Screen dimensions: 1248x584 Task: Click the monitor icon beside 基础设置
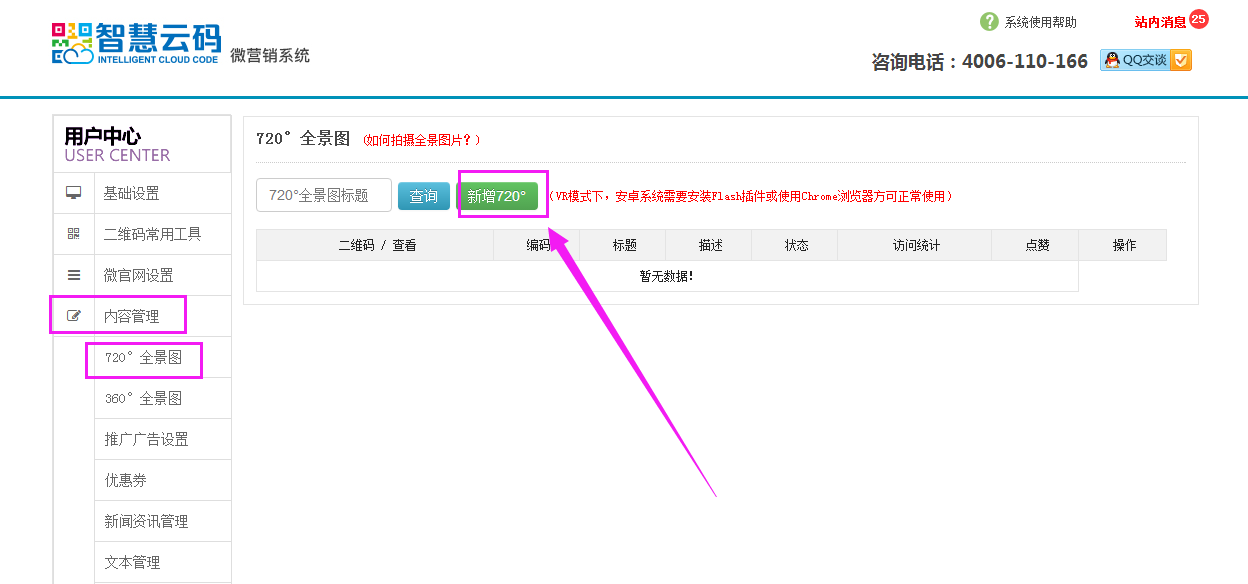(74, 193)
